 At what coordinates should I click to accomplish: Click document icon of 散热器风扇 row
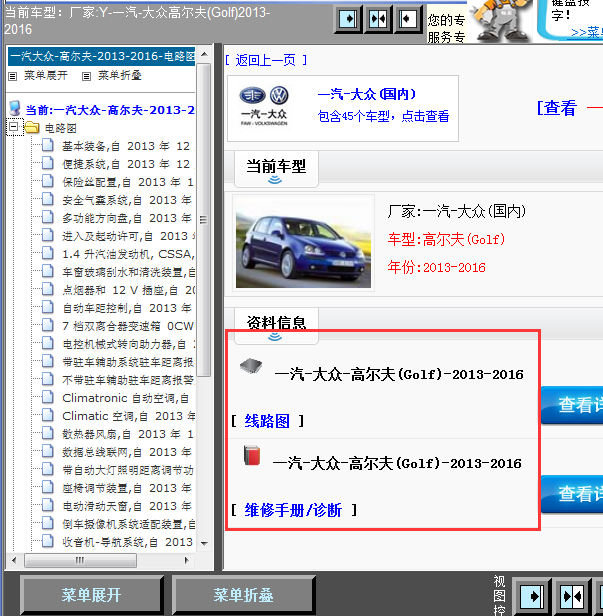48,433
